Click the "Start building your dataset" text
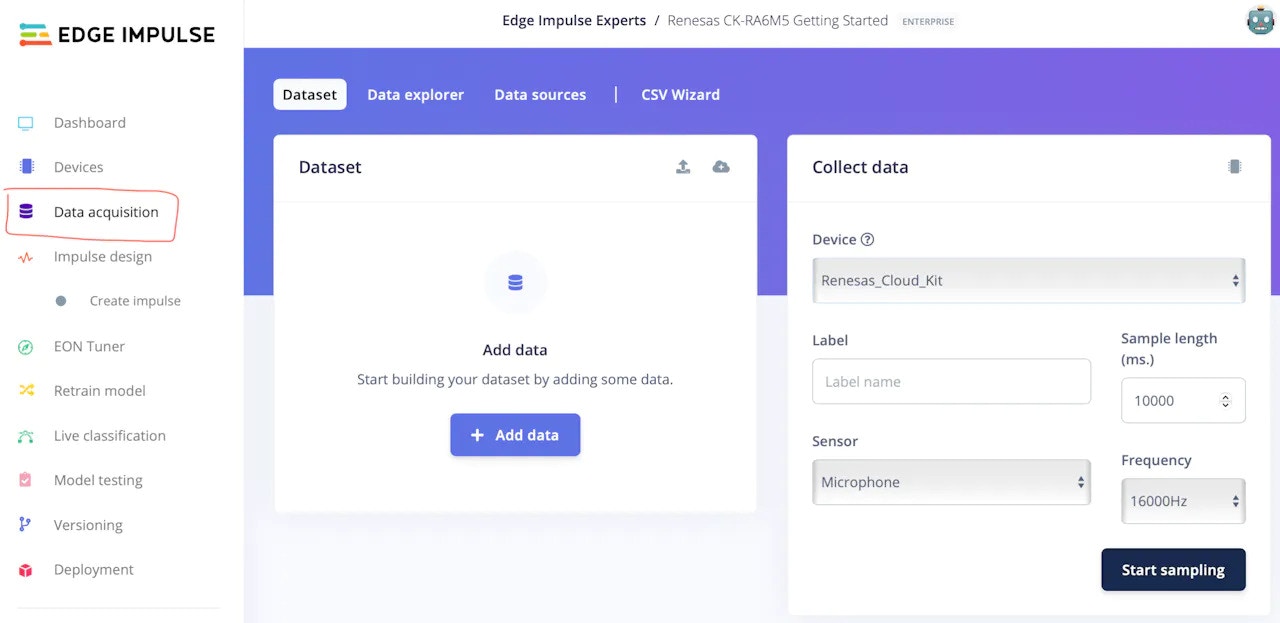The height and width of the screenshot is (623, 1280). [x=515, y=380]
